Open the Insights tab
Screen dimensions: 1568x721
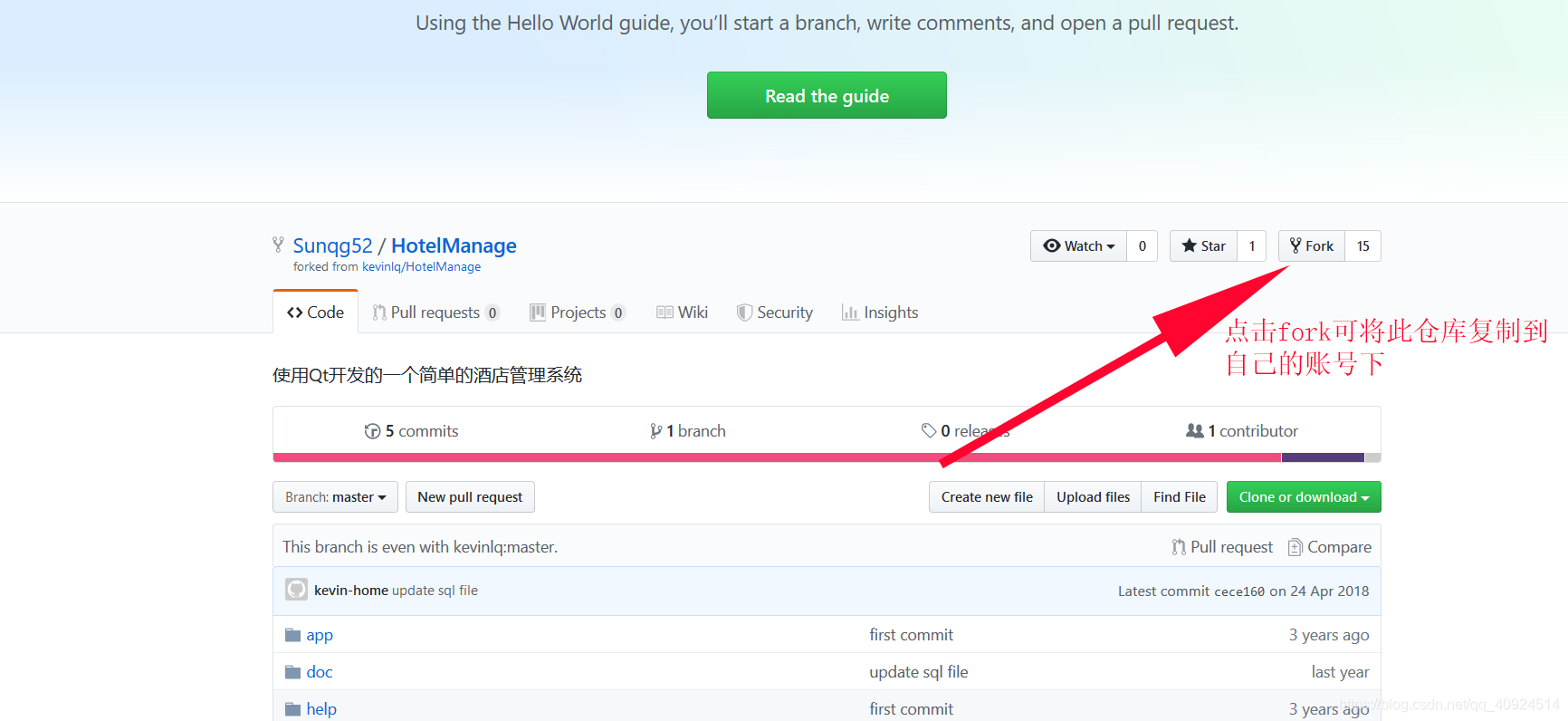pos(880,312)
